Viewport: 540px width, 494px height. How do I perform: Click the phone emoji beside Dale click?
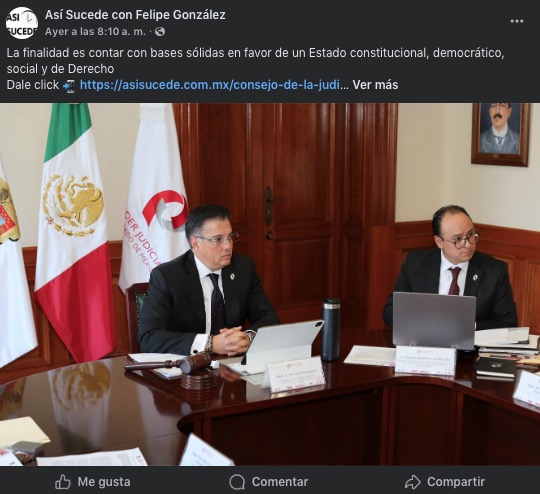pos(69,85)
